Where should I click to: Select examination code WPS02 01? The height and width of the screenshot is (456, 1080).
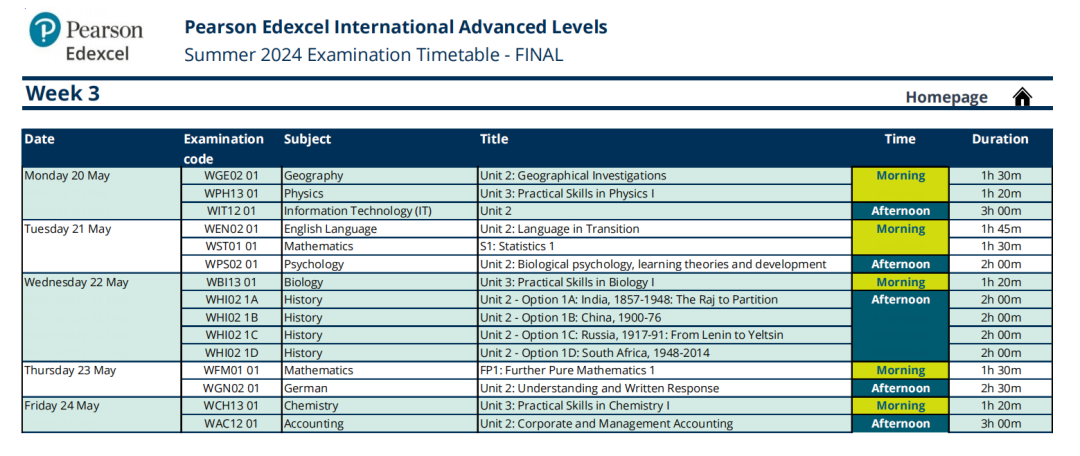click(x=231, y=265)
